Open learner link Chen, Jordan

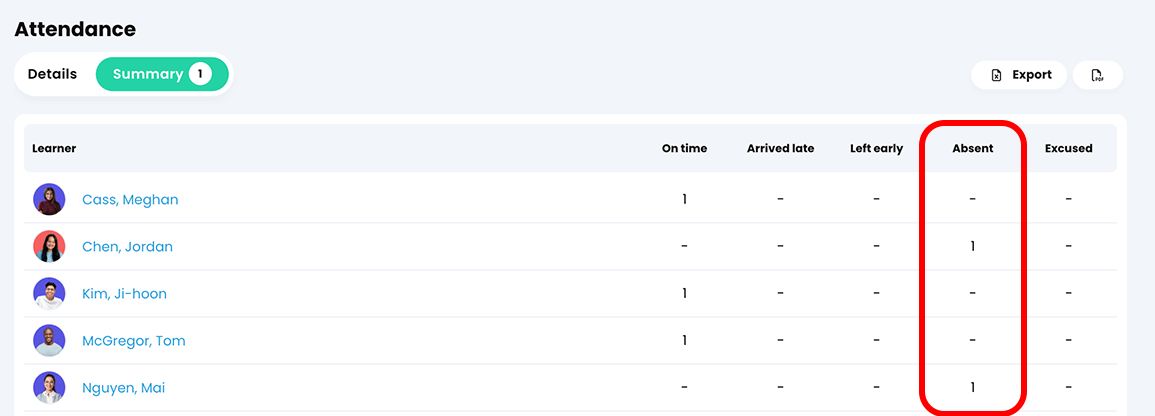127,247
